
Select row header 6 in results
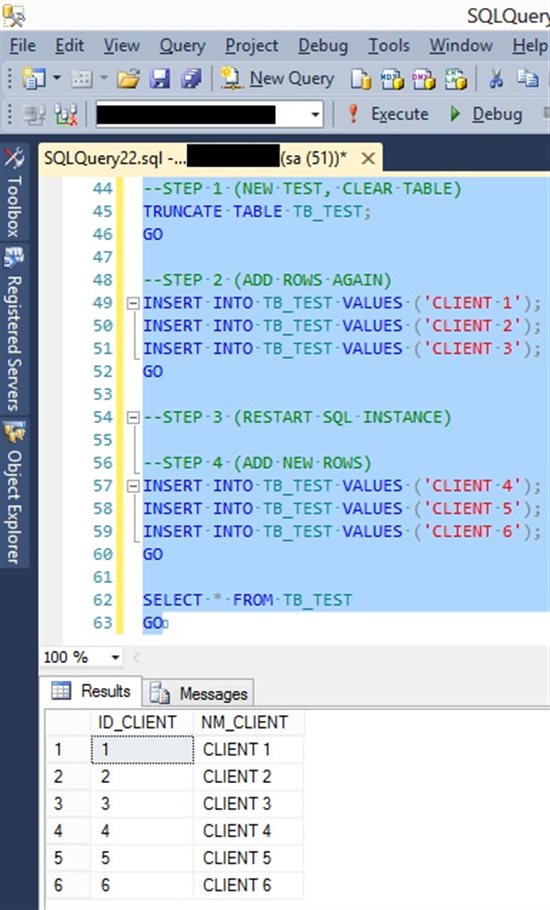(68, 886)
